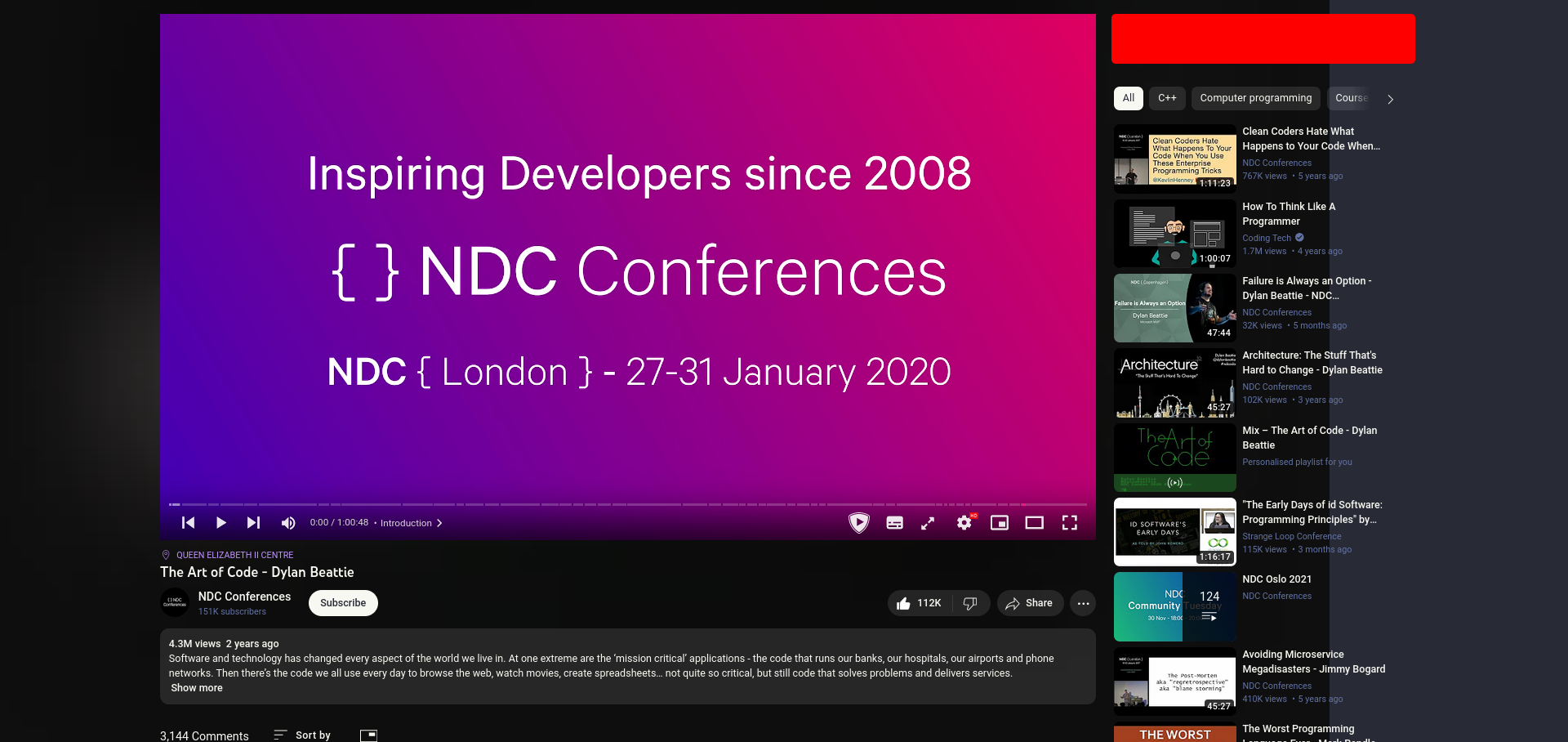Select the Courses filter chip
The image size is (1568, 742).
[x=1351, y=98]
